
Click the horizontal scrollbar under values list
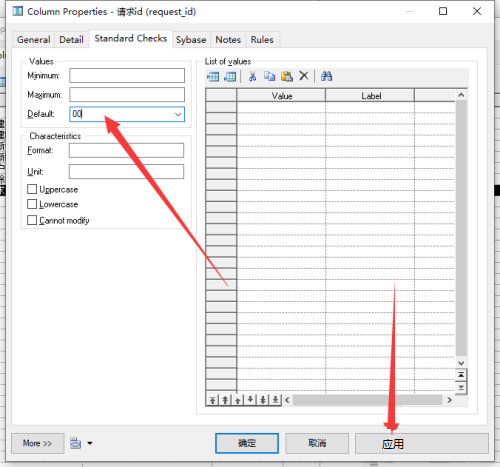(368, 400)
